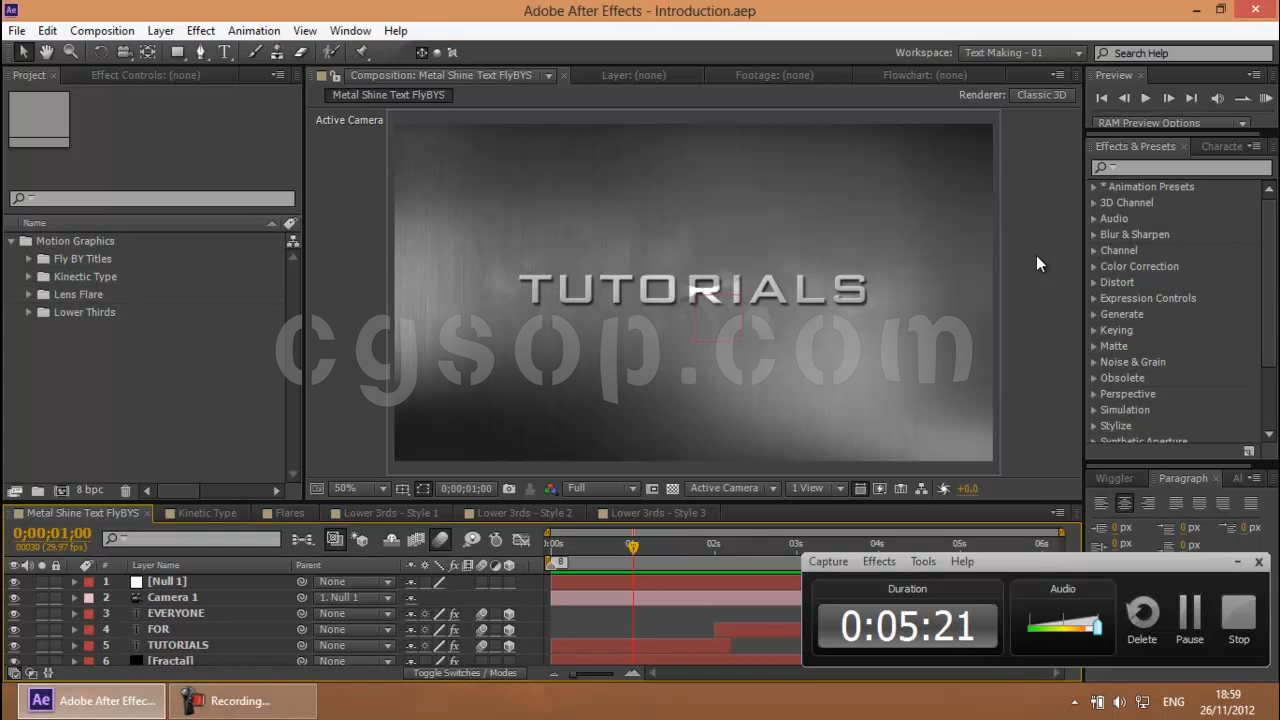Screen dimensions: 1280x720
Task: Open the resolution Full dropdown
Action: tap(601, 489)
